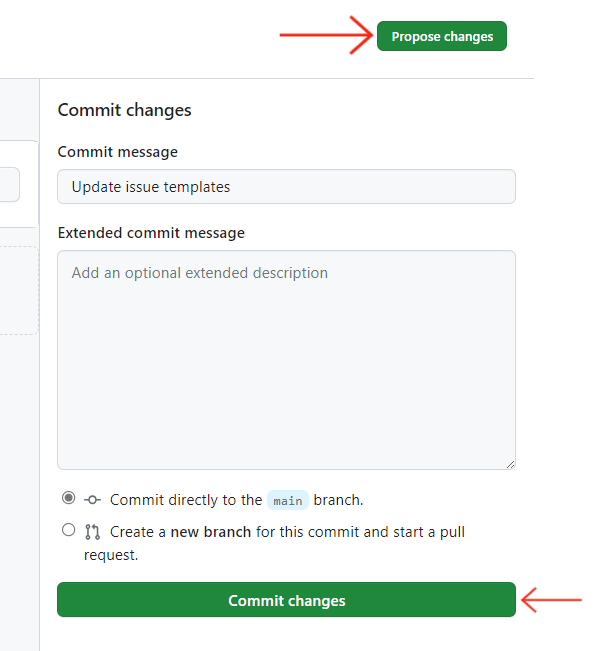Click the Update issue templates text
The width and height of the screenshot is (594, 651).
pos(151,187)
